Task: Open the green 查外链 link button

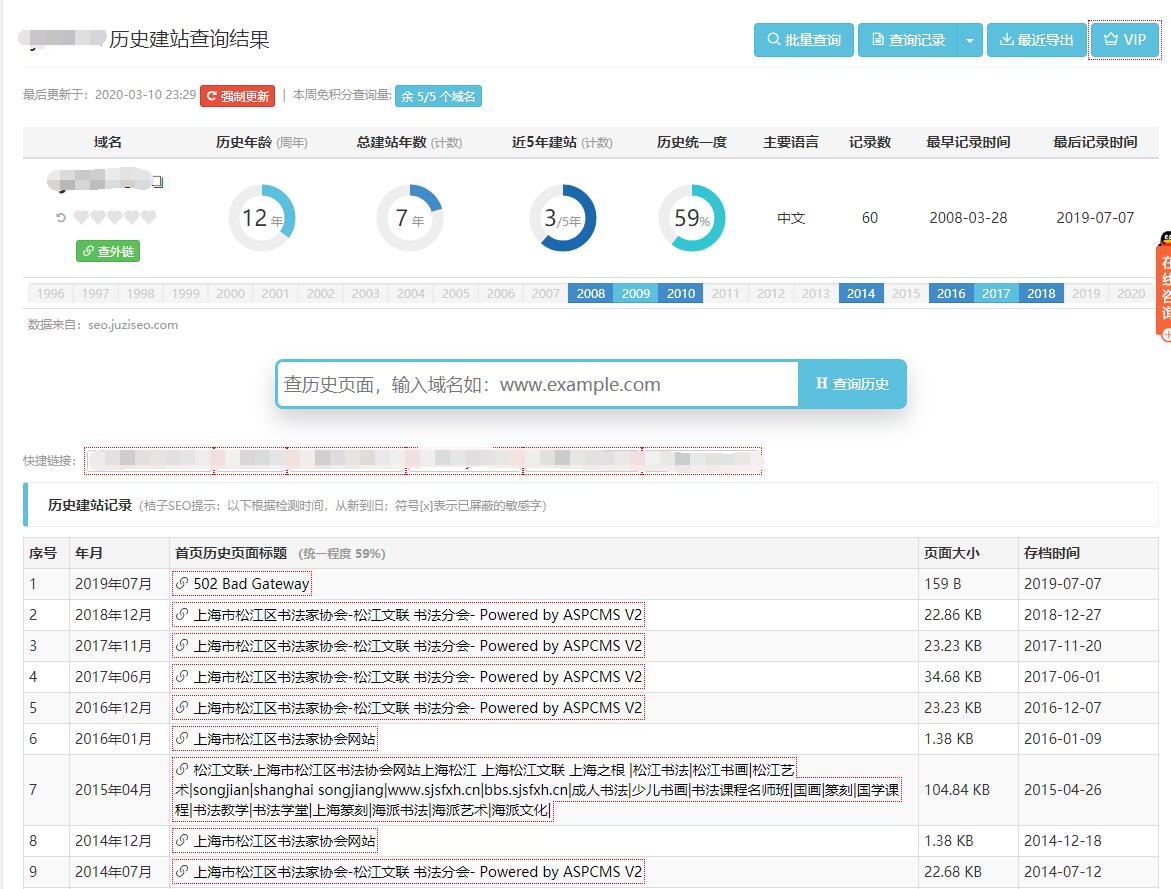Action: pos(106,252)
